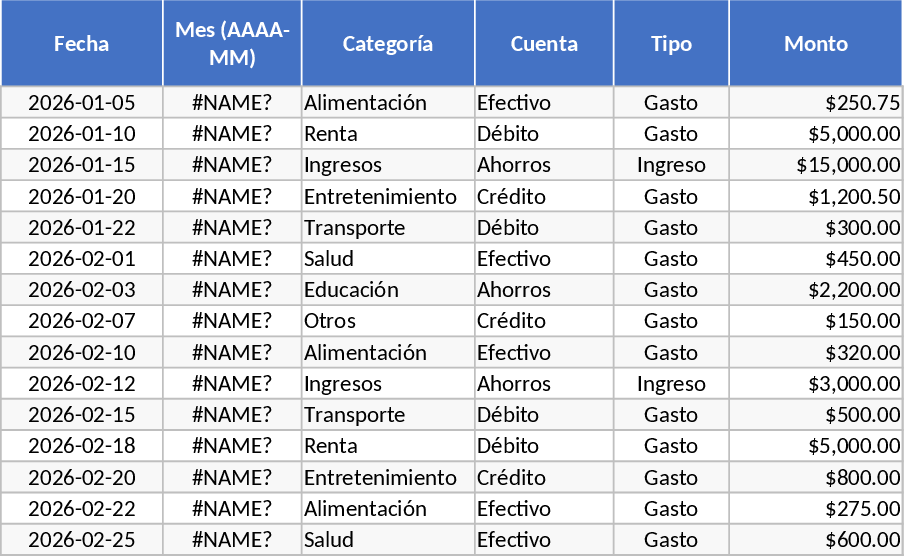Select the Ingreso cell in the 2026-02-12 row
The image size is (904, 556).
point(671,384)
